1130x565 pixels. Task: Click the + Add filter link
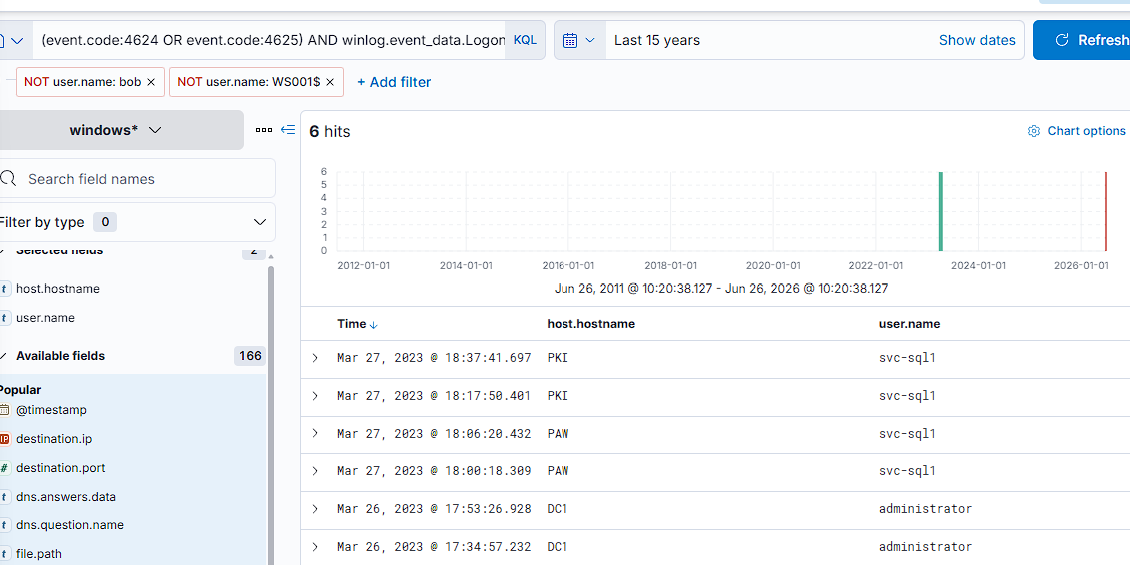(x=394, y=82)
